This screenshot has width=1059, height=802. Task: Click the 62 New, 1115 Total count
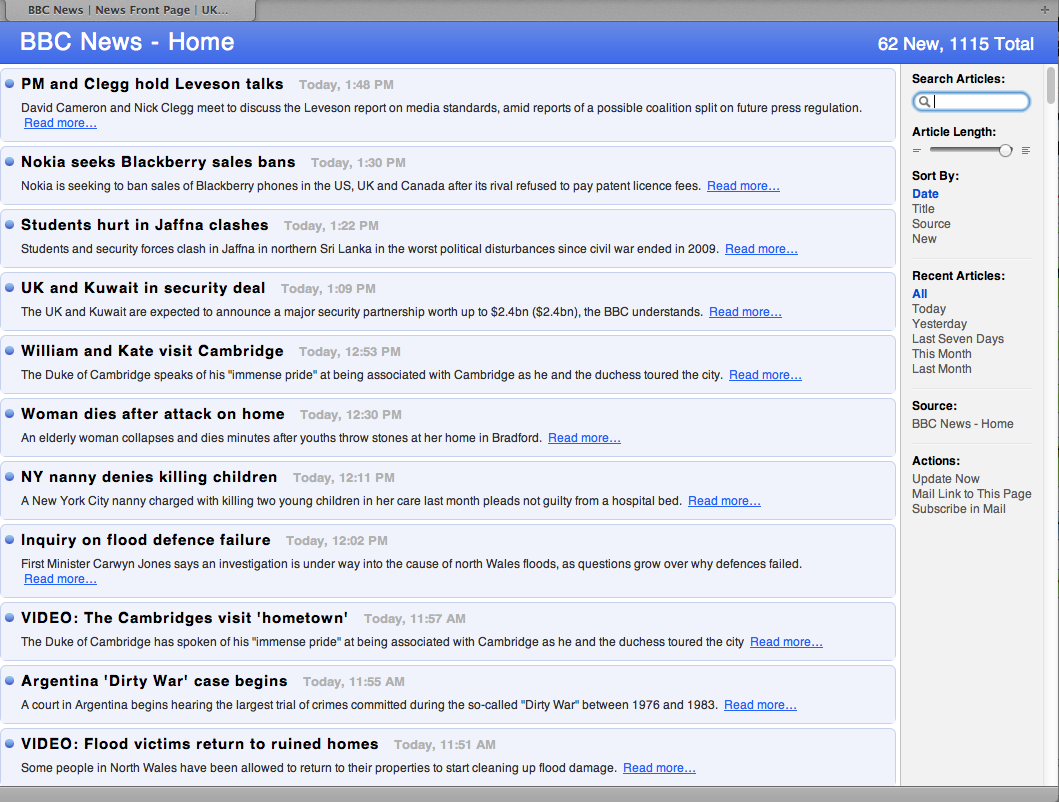[x=956, y=44]
